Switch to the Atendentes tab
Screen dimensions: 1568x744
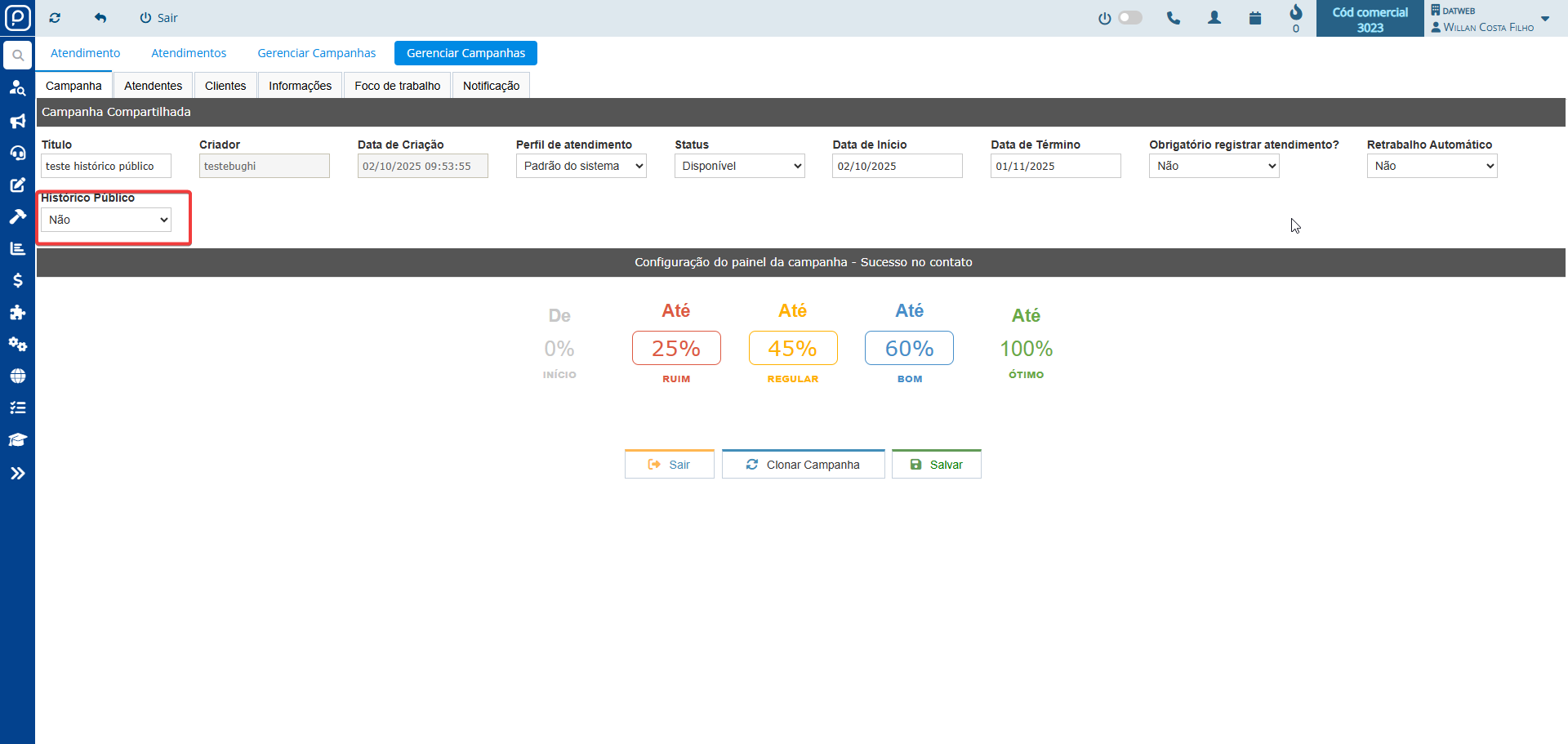click(153, 86)
